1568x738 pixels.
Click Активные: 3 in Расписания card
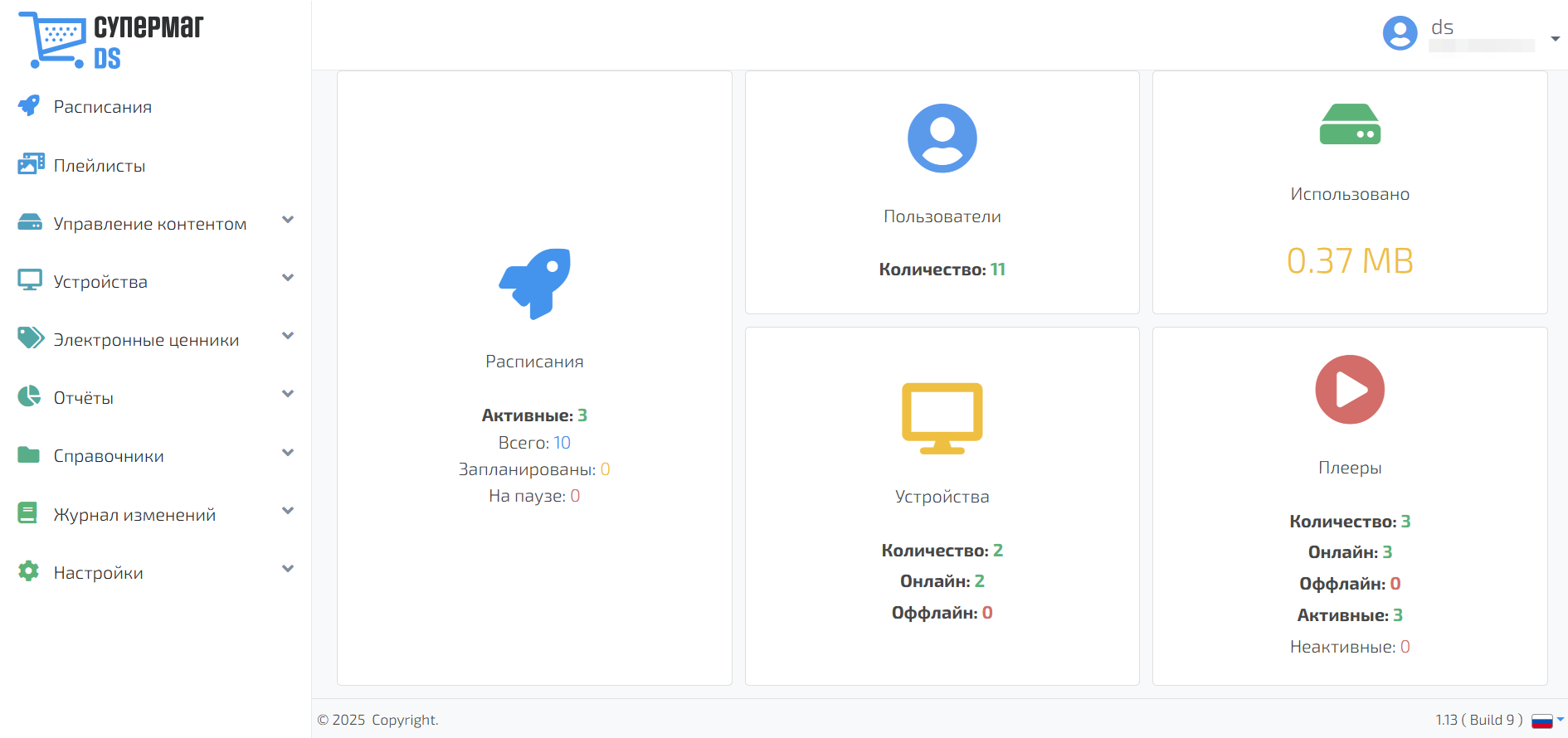coord(534,415)
